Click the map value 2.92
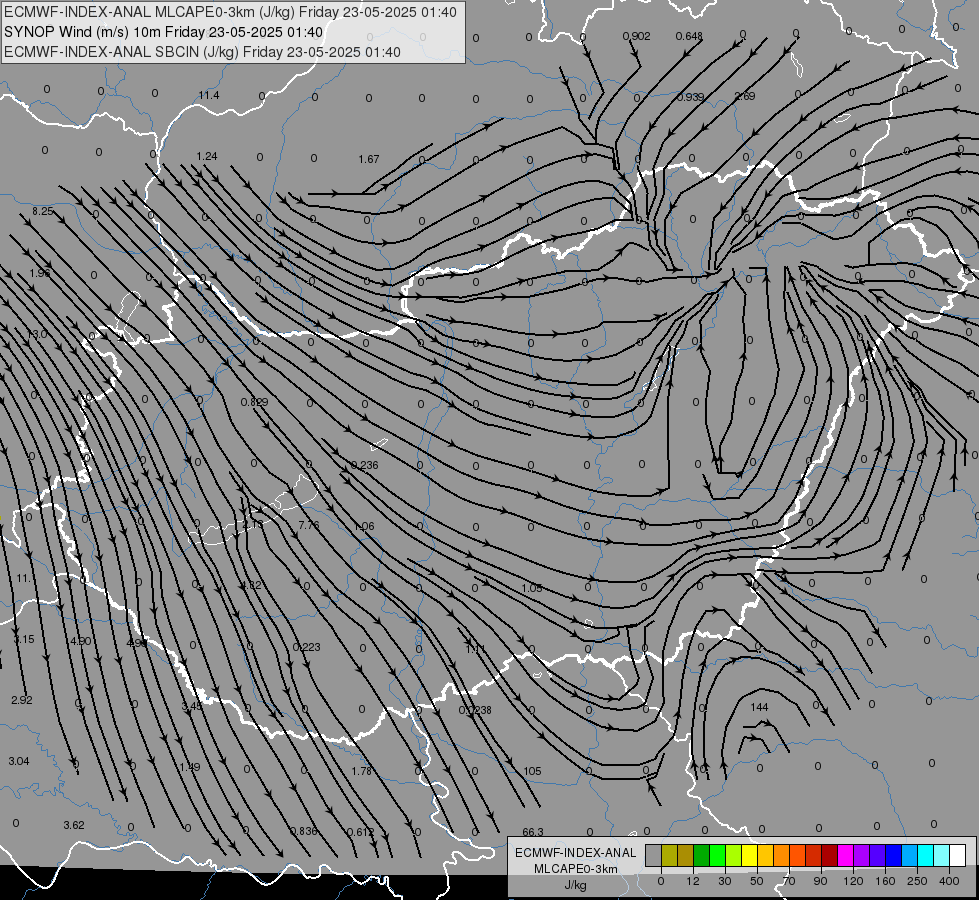Screen dimensions: 979x900 pos(22,700)
